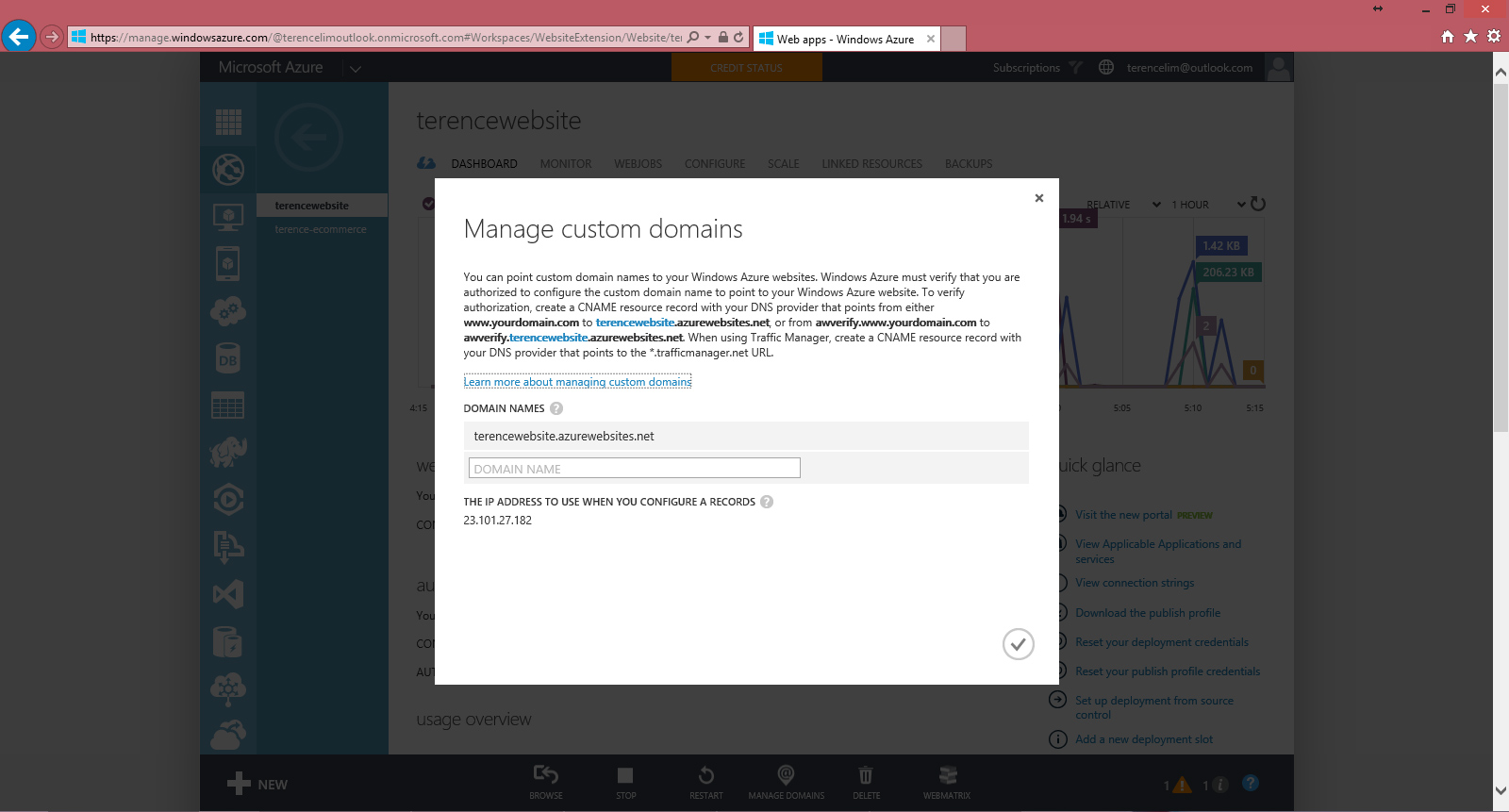Open Visual Studio Online icon in sidebar
This screenshot has width=1509, height=812.
tap(228, 594)
